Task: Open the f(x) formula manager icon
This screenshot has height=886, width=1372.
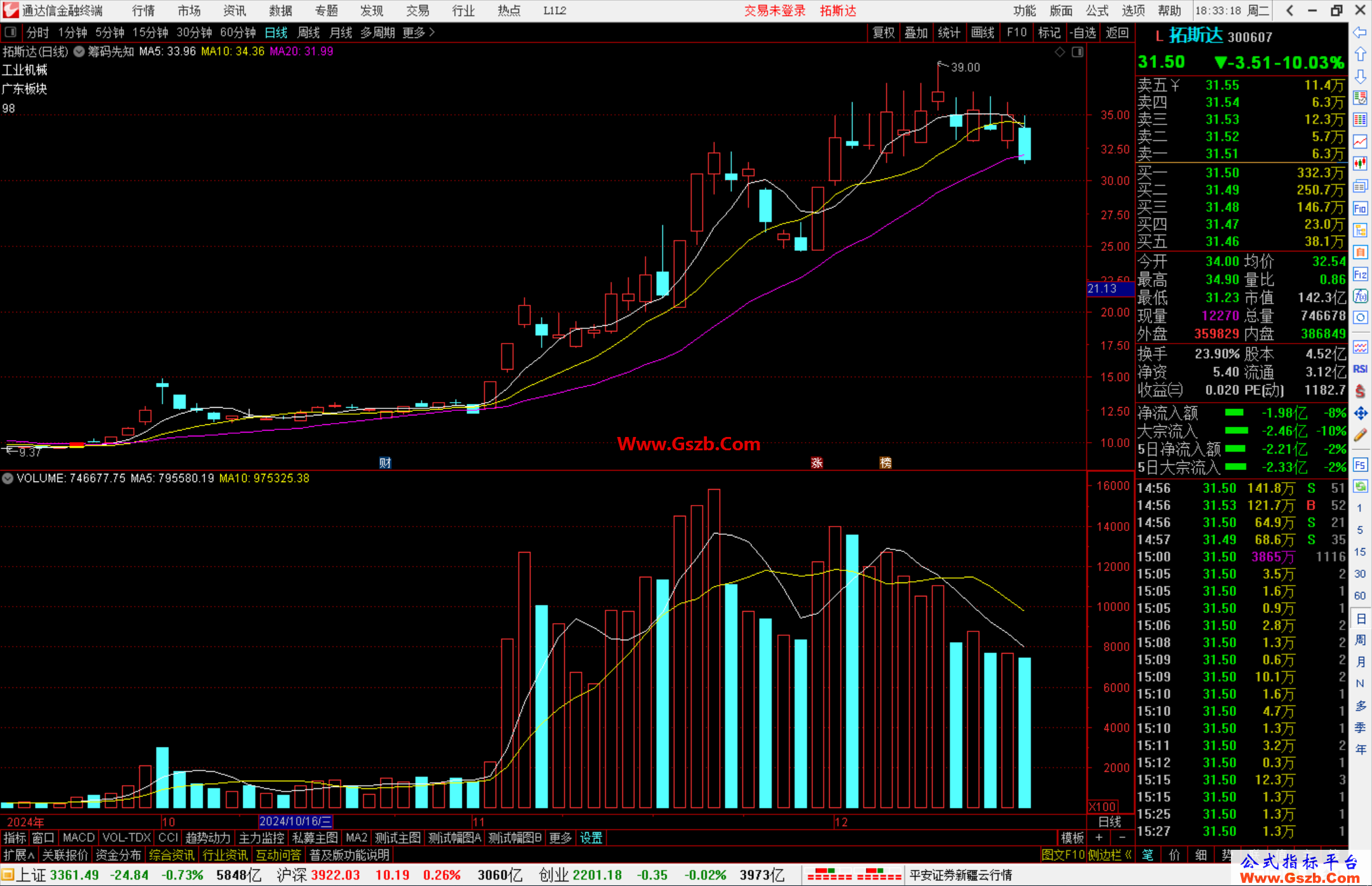Action: (1360, 296)
